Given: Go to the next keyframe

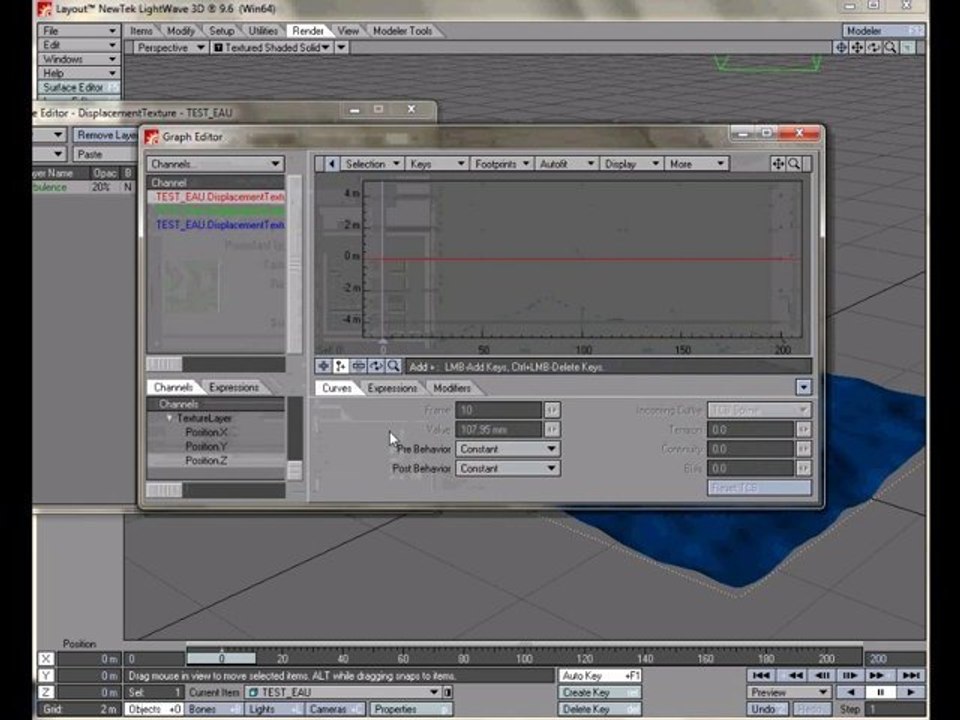Looking at the screenshot, I should [879, 675].
